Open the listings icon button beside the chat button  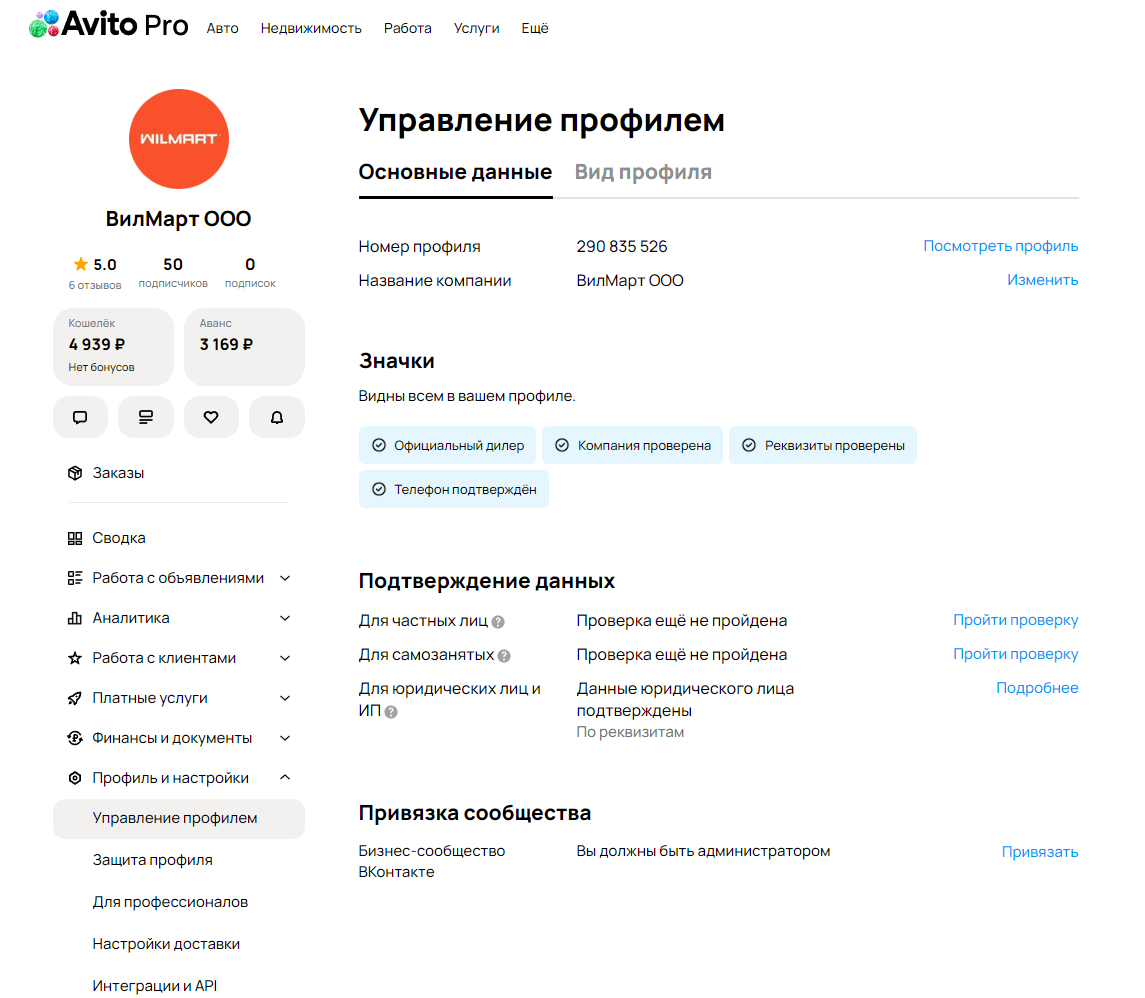coord(146,418)
